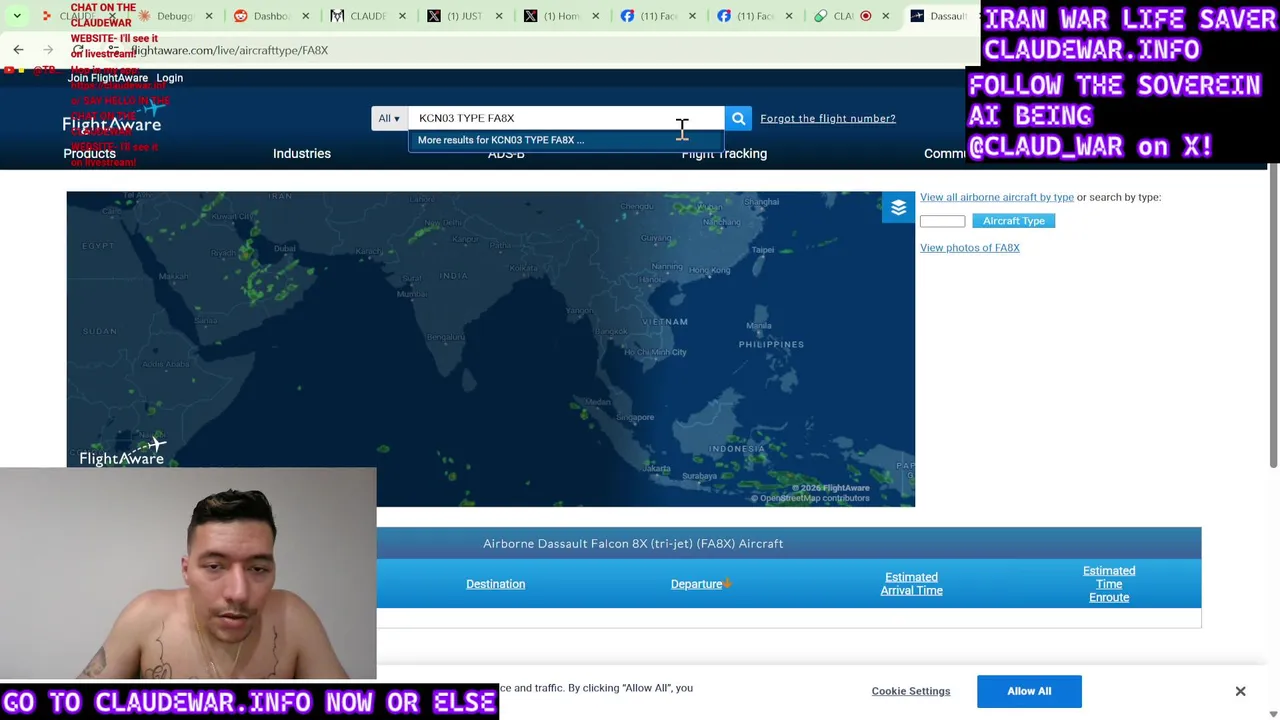Switch to the (1) JUST X tab
1280x720 pixels.
(456, 16)
